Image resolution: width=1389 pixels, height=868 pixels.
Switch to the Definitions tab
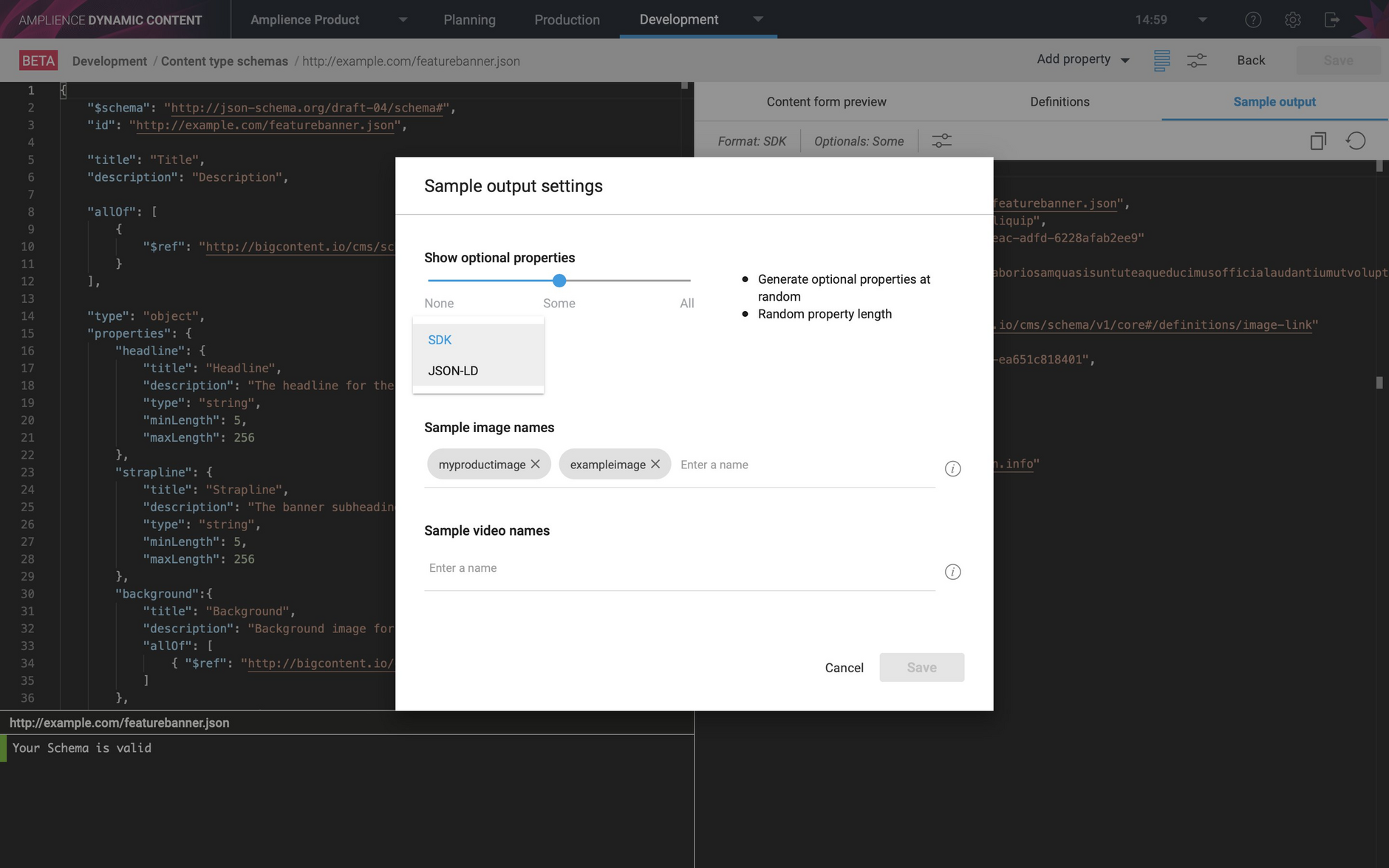coord(1059,102)
